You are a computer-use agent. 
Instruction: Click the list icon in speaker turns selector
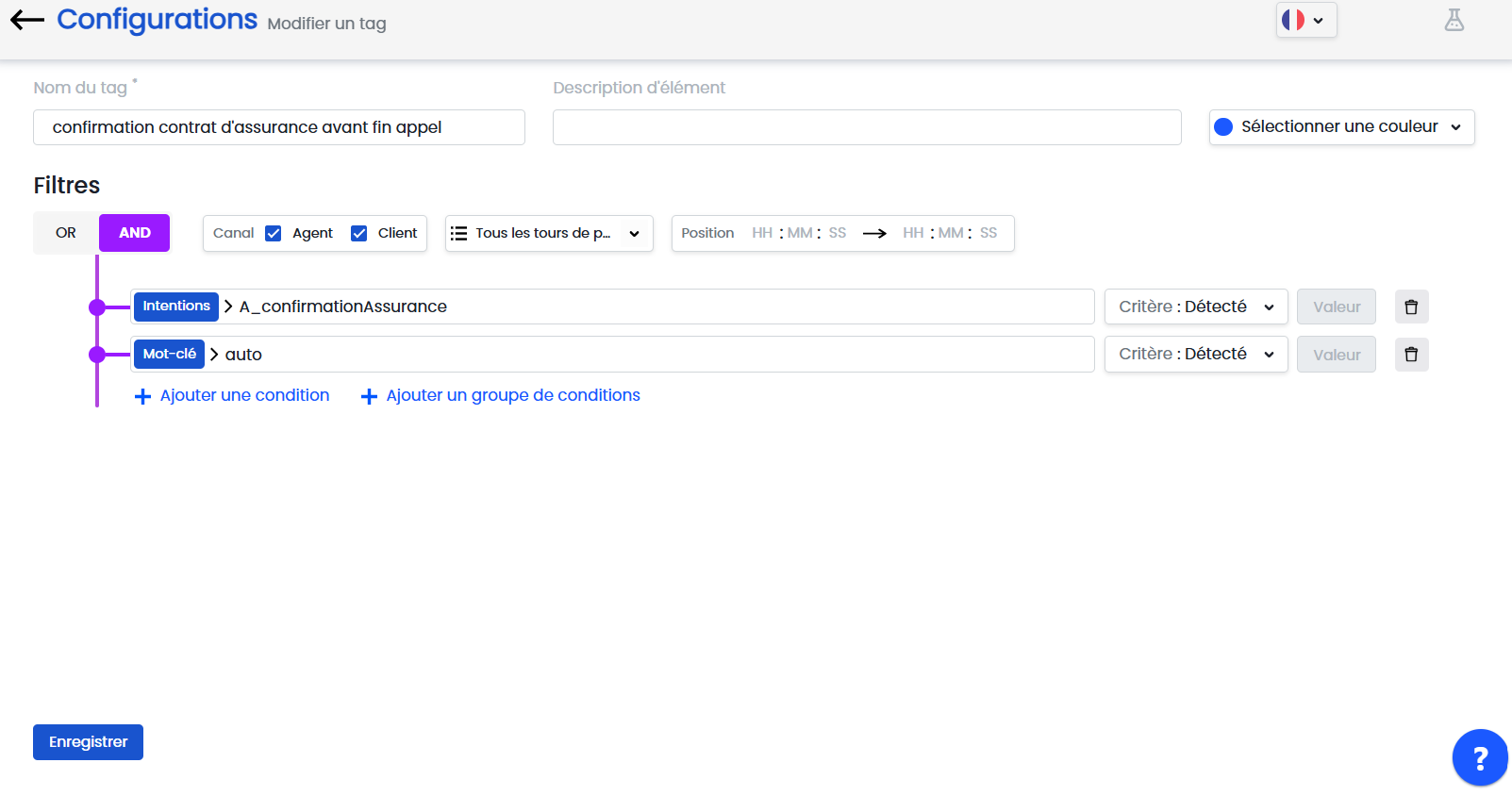(458, 233)
